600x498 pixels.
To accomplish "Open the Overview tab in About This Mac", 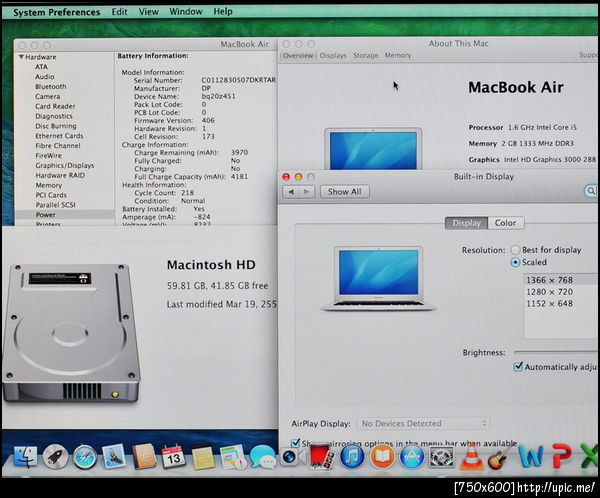I will [x=298, y=56].
